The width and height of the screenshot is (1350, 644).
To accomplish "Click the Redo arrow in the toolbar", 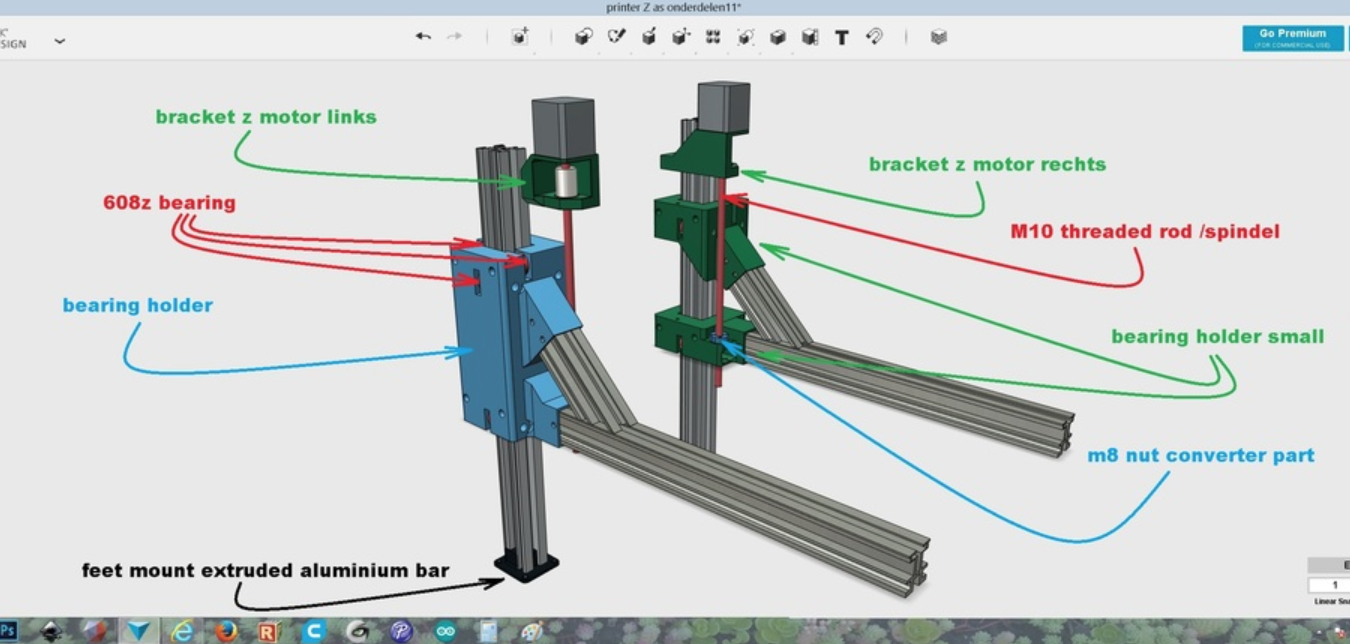I will coord(455,37).
